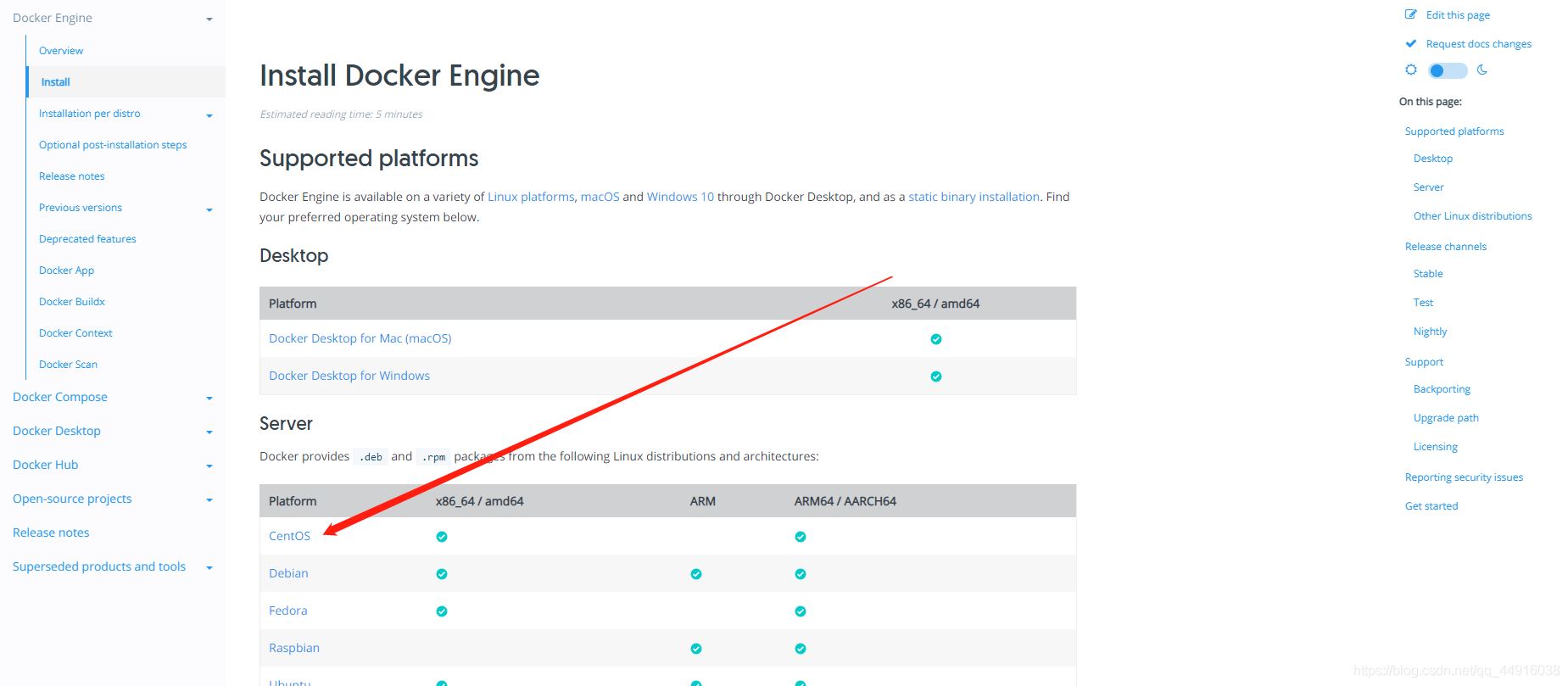The height and width of the screenshot is (686, 1568).
Task: Expand Installation per distro submenu
Action: (x=209, y=115)
